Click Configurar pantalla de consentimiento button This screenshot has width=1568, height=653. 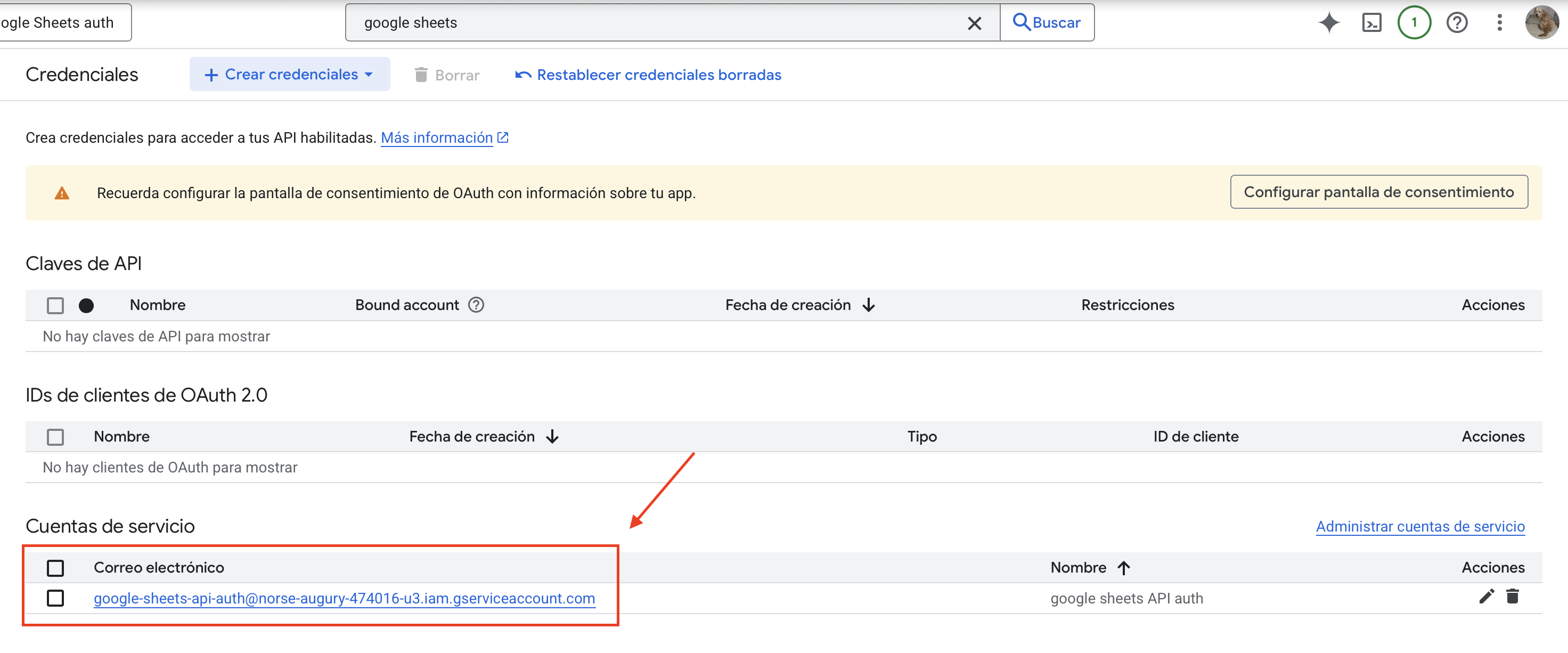(1379, 192)
